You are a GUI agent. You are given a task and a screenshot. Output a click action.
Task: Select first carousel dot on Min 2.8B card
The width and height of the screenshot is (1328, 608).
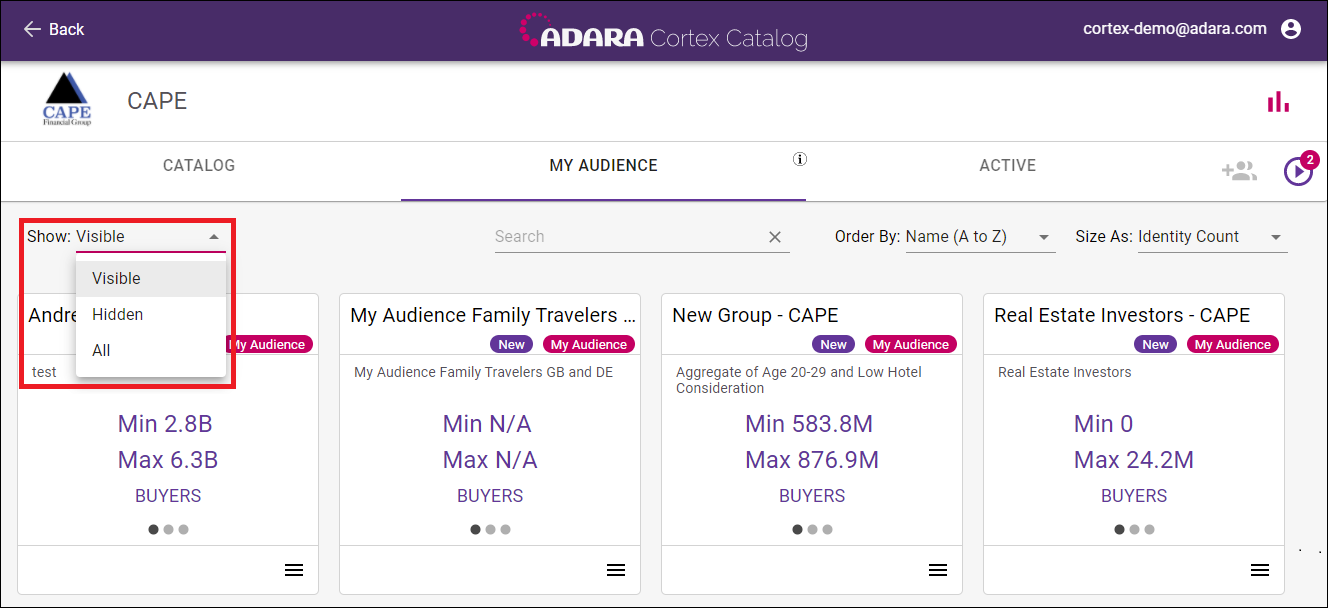(154, 530)
